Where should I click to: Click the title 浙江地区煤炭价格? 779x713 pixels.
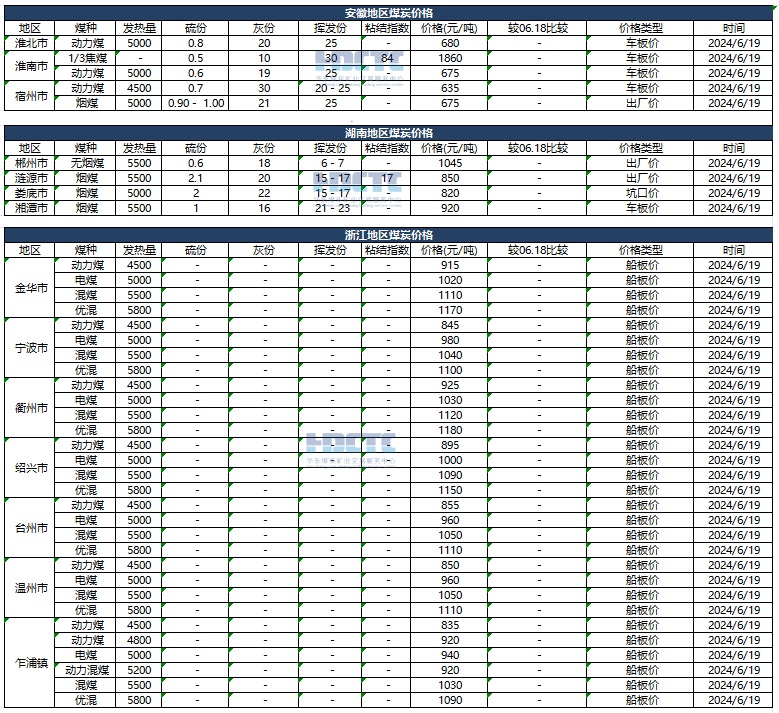tap(389, 235)
